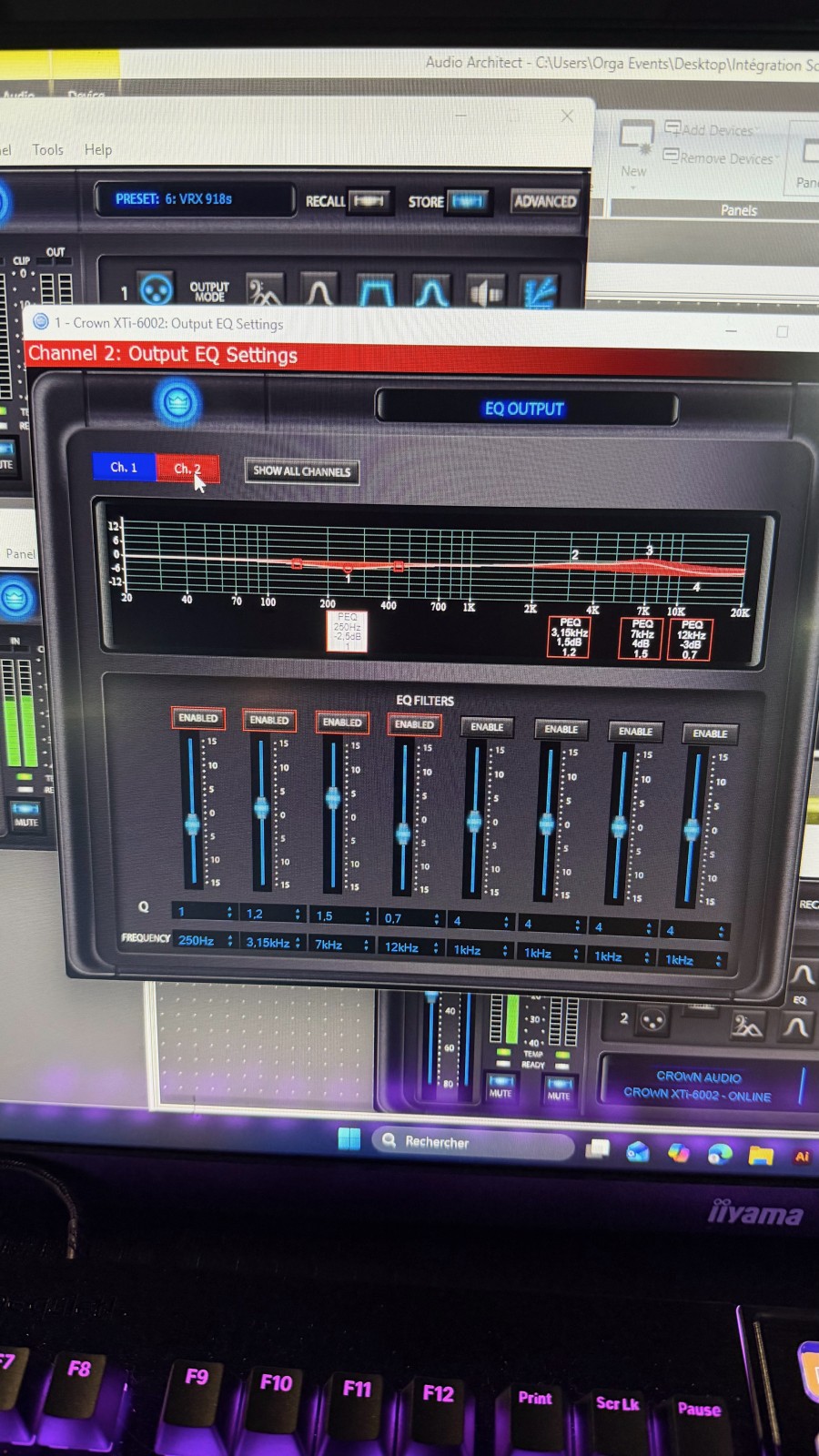The width and height of the screenshot is (819, 1456).
Task: Adjust the Q spinner showing 0,7
Action: tap(437, 919)
